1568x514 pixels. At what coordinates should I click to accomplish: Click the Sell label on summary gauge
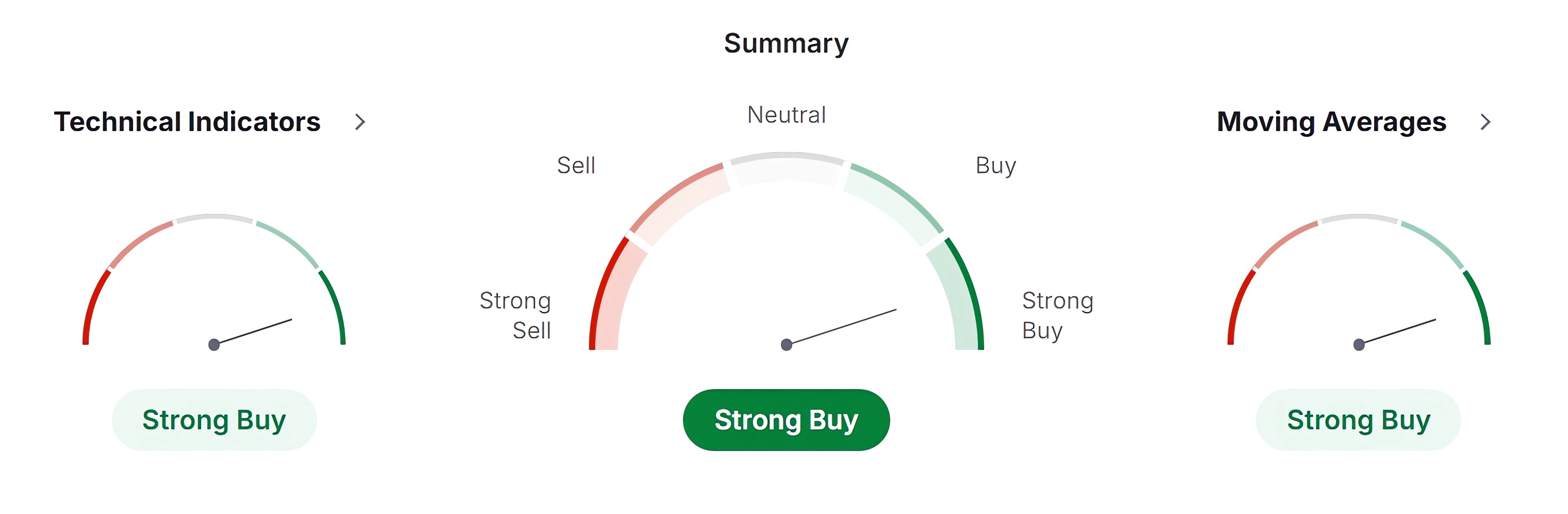point(576,166)
